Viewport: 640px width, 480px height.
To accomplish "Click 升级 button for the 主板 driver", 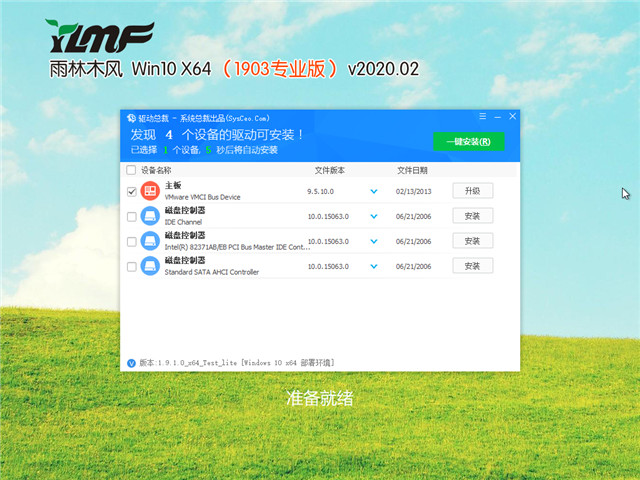I will click(x=473, y=191).
